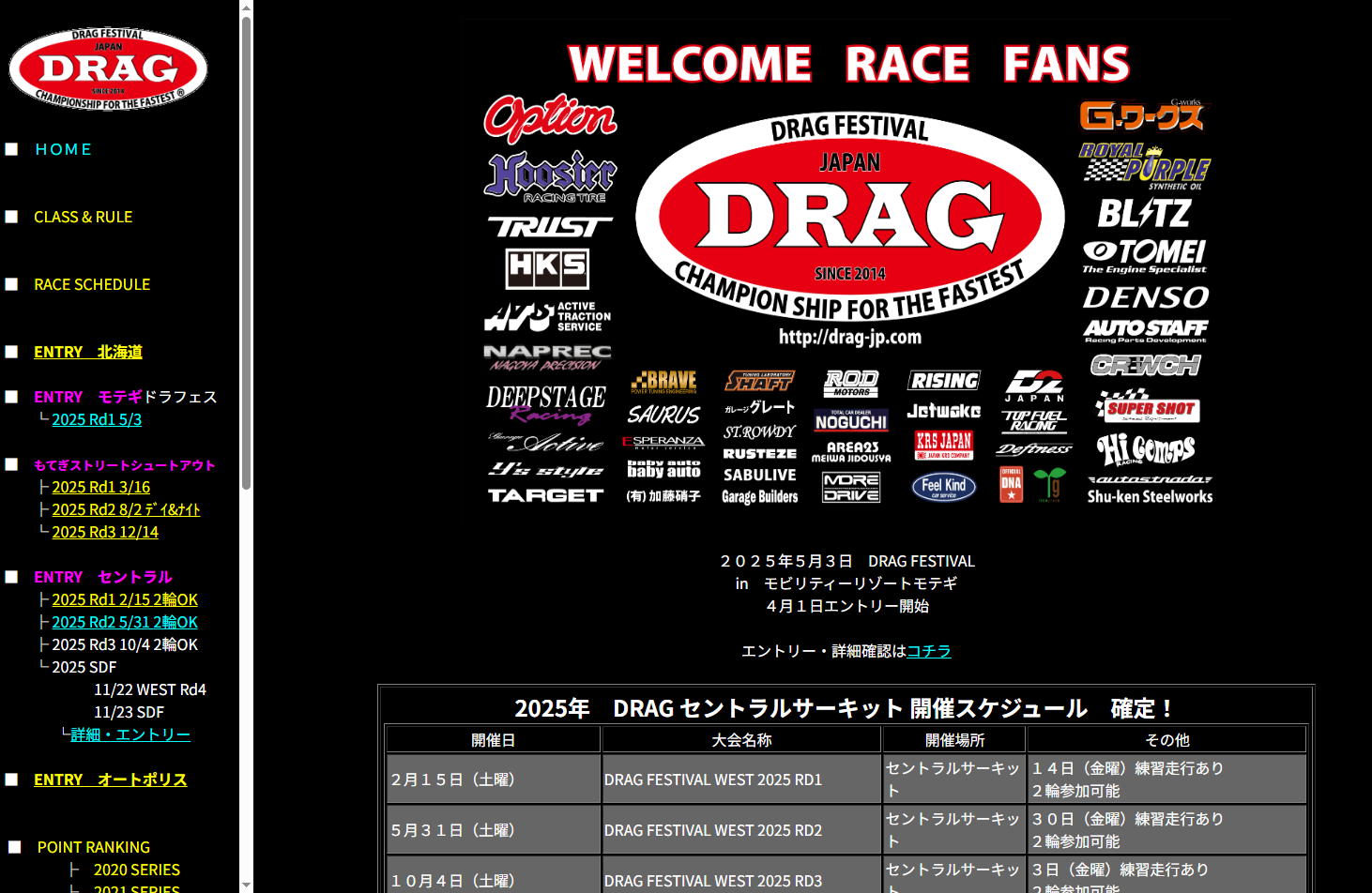This screenshot has width=1372, height=893.
Task: Click the ５月３１日（土曜） date cell
Action: point(494,829)
